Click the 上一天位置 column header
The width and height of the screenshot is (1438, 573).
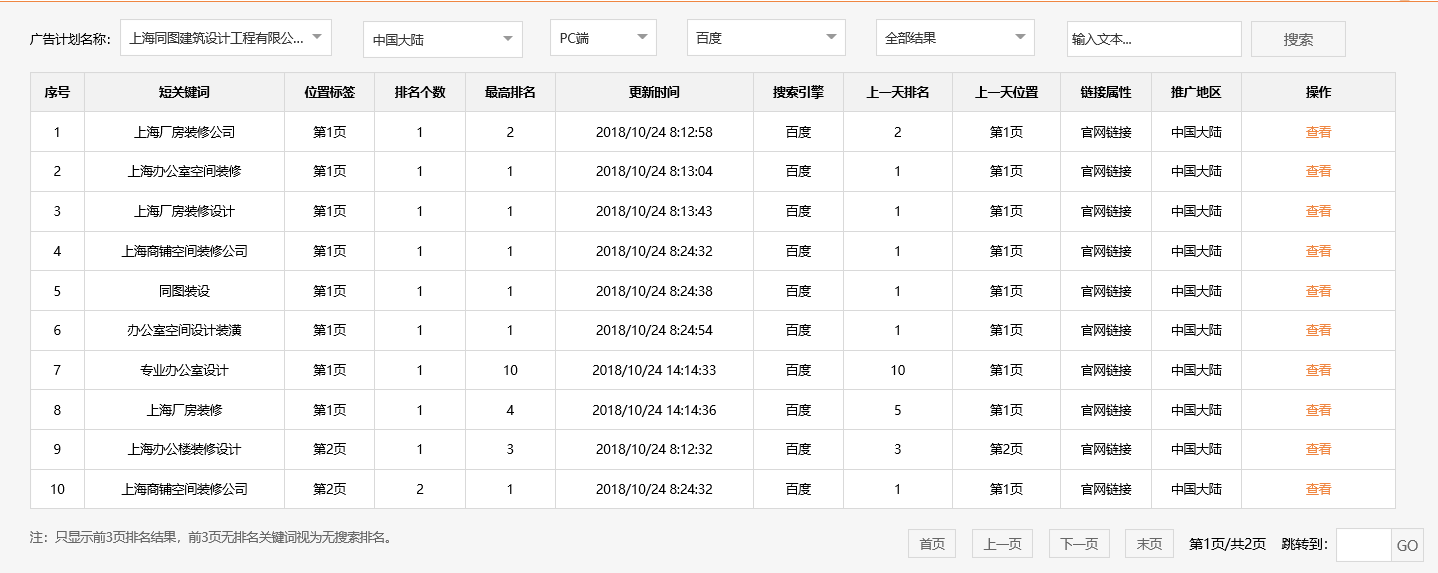tap(1006, 92)
